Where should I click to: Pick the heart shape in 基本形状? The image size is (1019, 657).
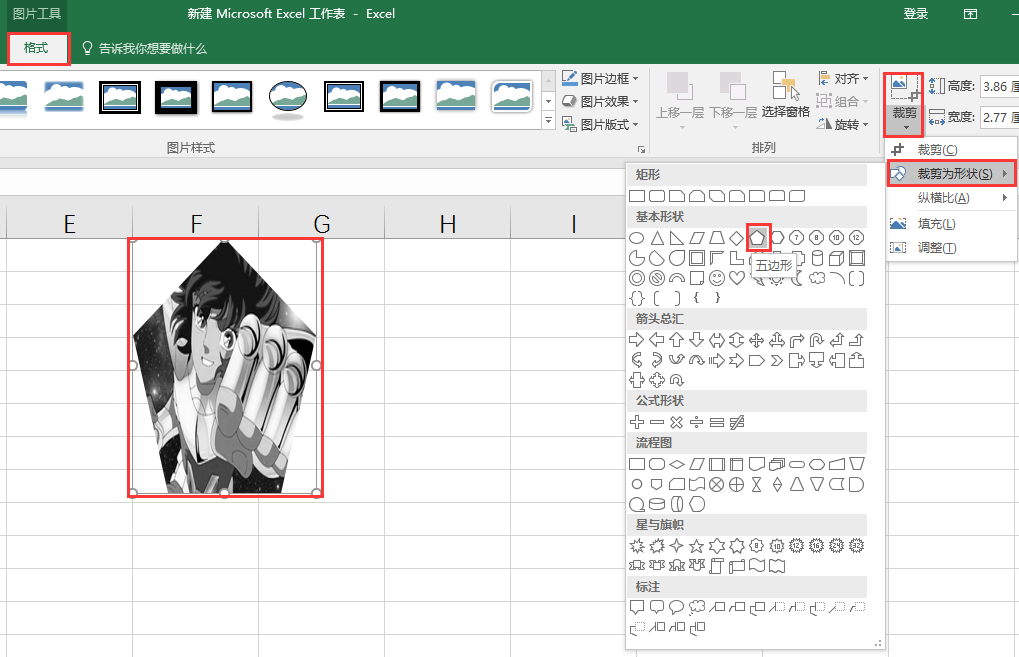(736, 278)
